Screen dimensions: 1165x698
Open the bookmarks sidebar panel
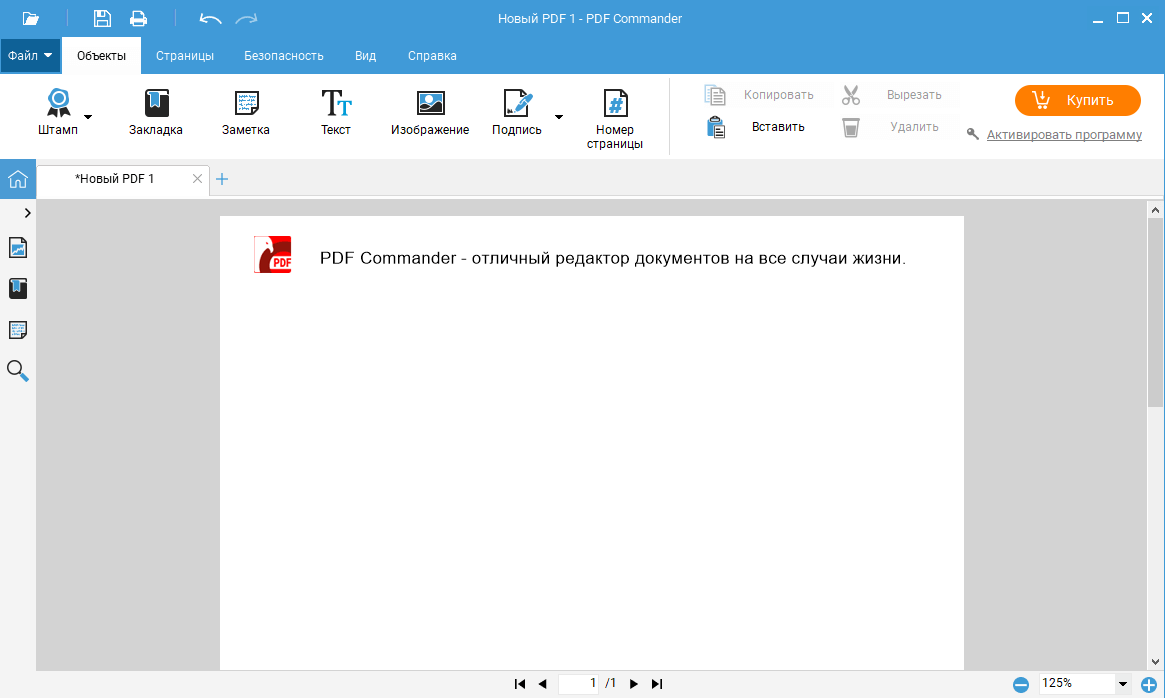pos(18,288)
